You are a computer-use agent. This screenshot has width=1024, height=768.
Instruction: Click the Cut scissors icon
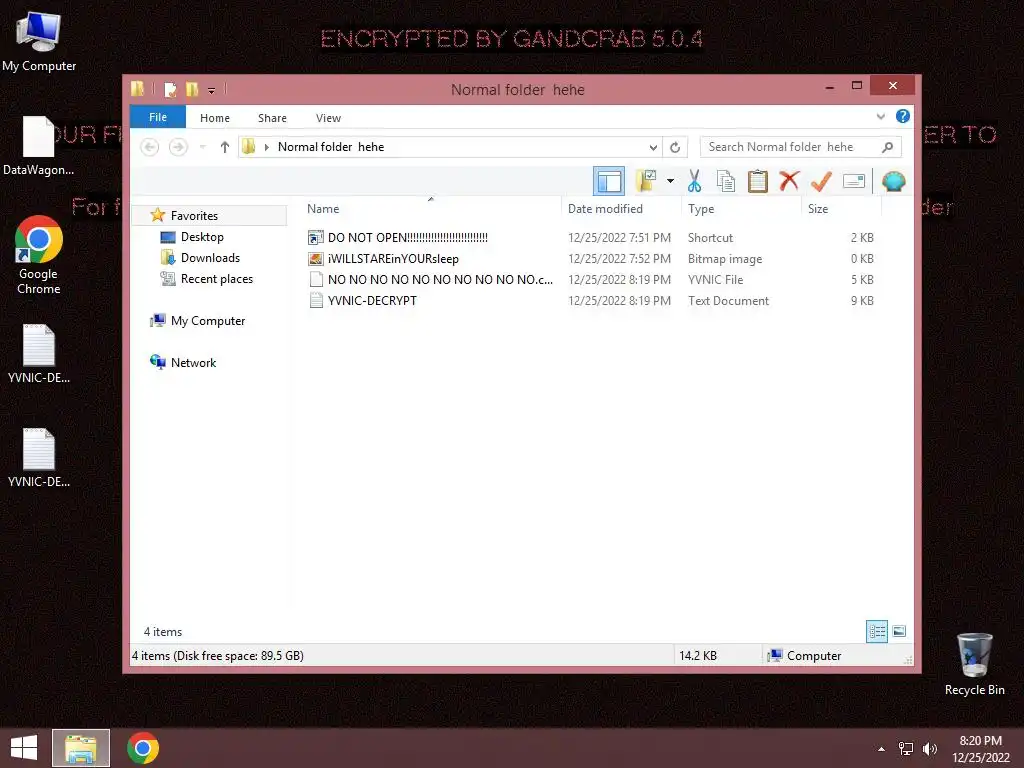pos(694,181)
